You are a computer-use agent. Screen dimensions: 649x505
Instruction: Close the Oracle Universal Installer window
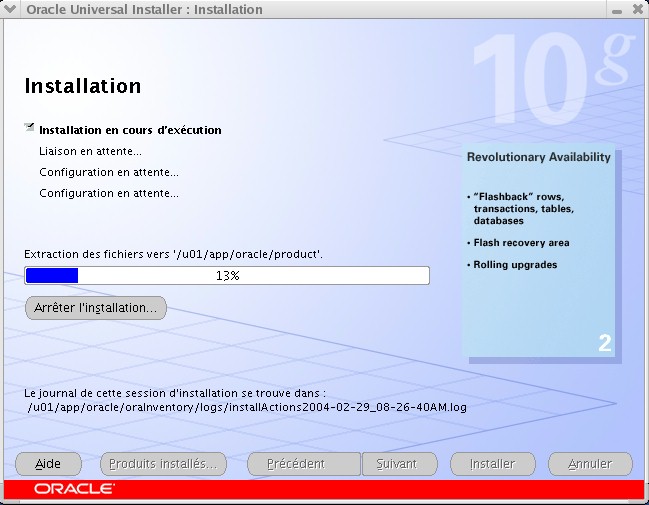pyautogui.click(x=637, y=10)
